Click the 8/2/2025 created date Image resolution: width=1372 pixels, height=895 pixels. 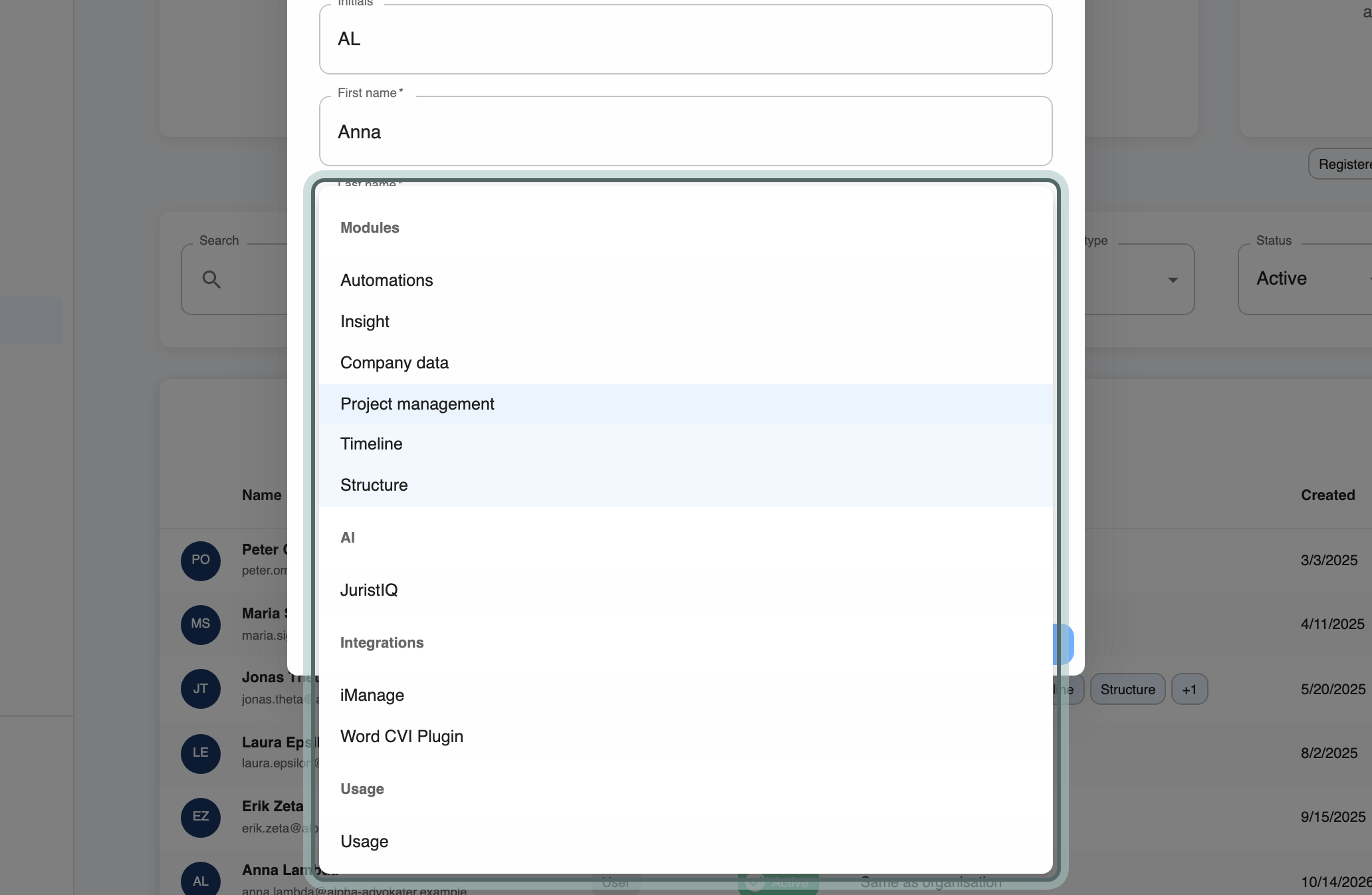point(1329,753)
